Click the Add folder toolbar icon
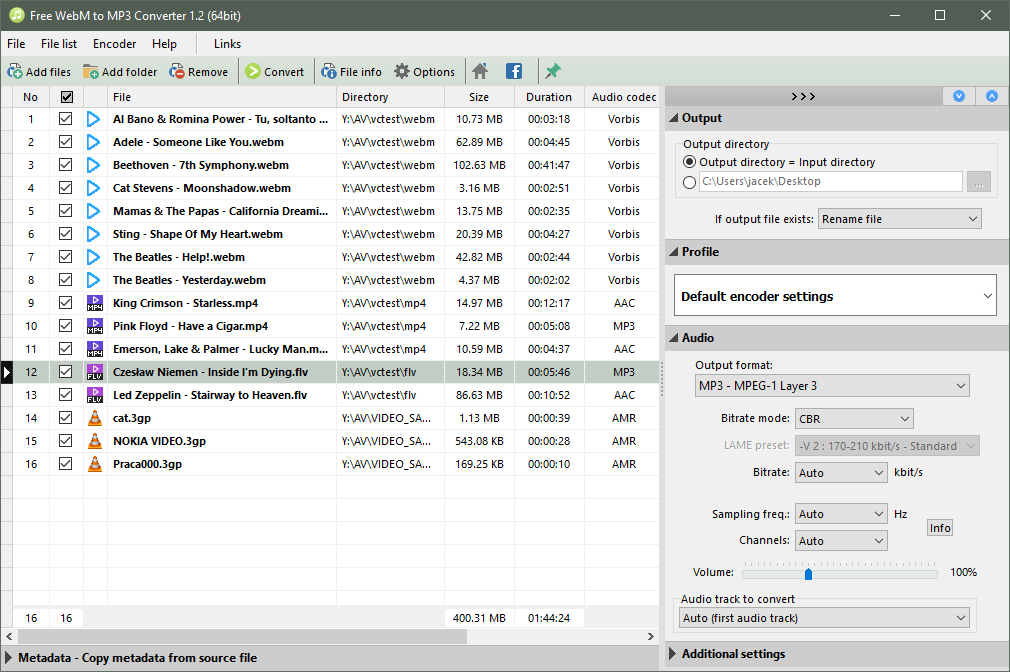This screenshot has width=1010, height=672. (91, 72)
